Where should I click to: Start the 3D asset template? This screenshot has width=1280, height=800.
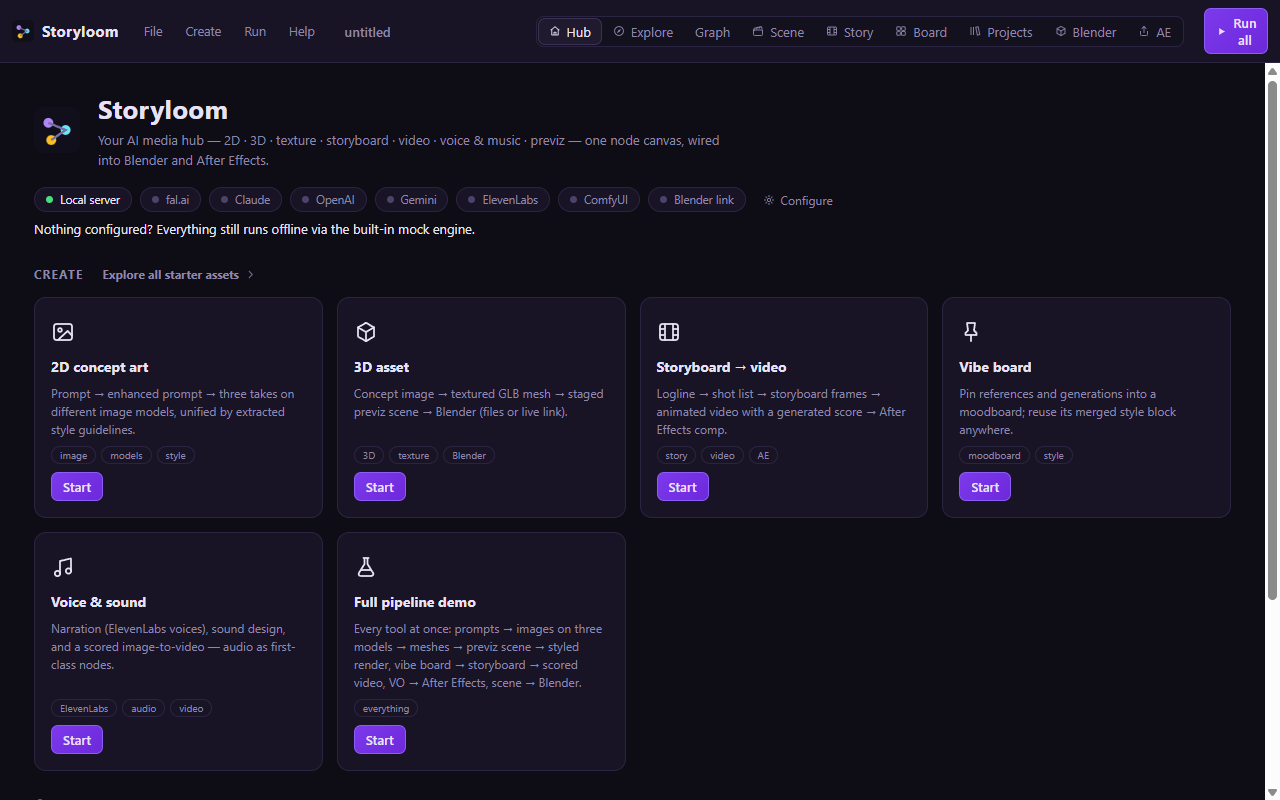(x=380, y=487)
